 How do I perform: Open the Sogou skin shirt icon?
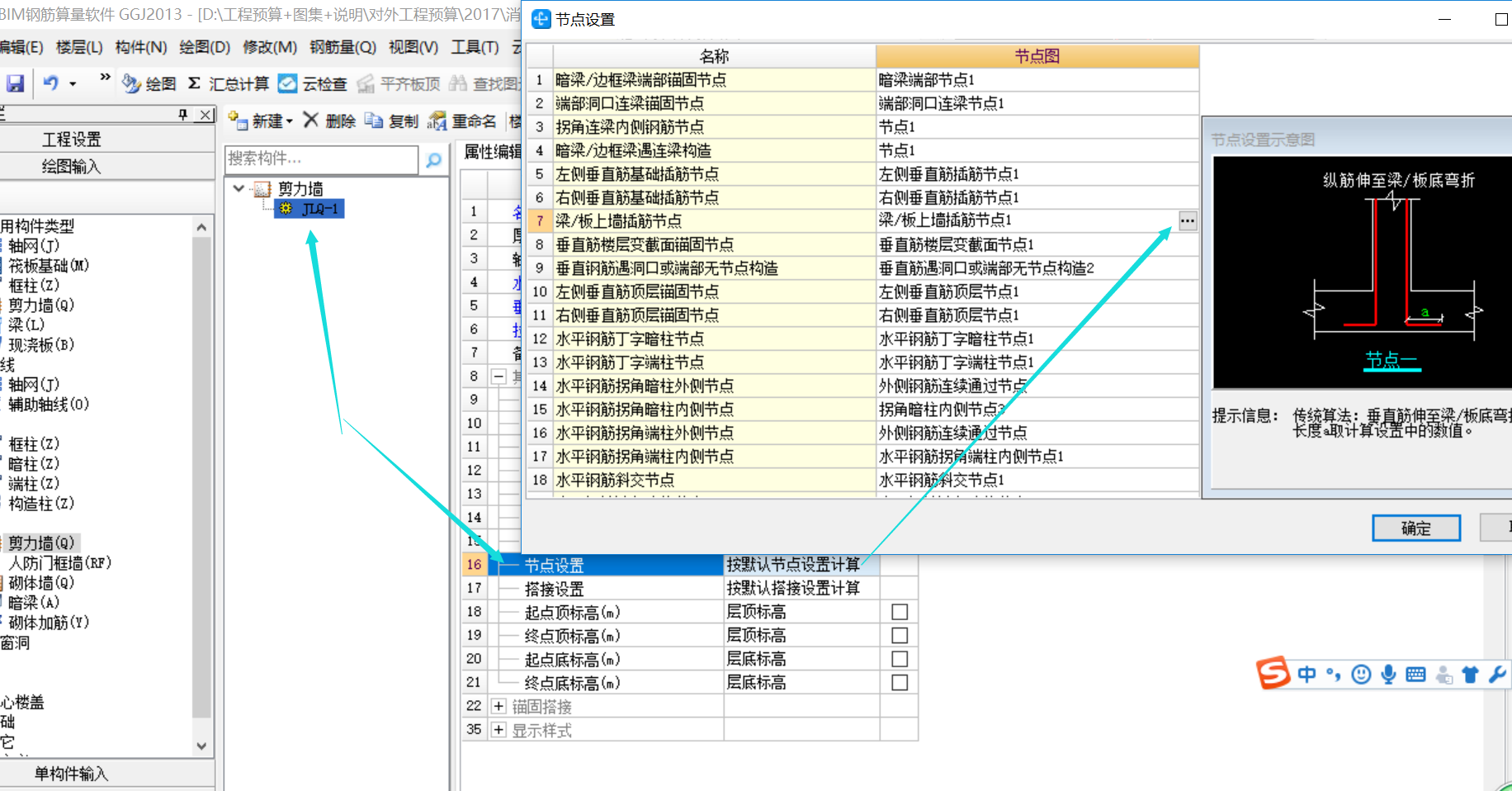(x=1470, y=675)
